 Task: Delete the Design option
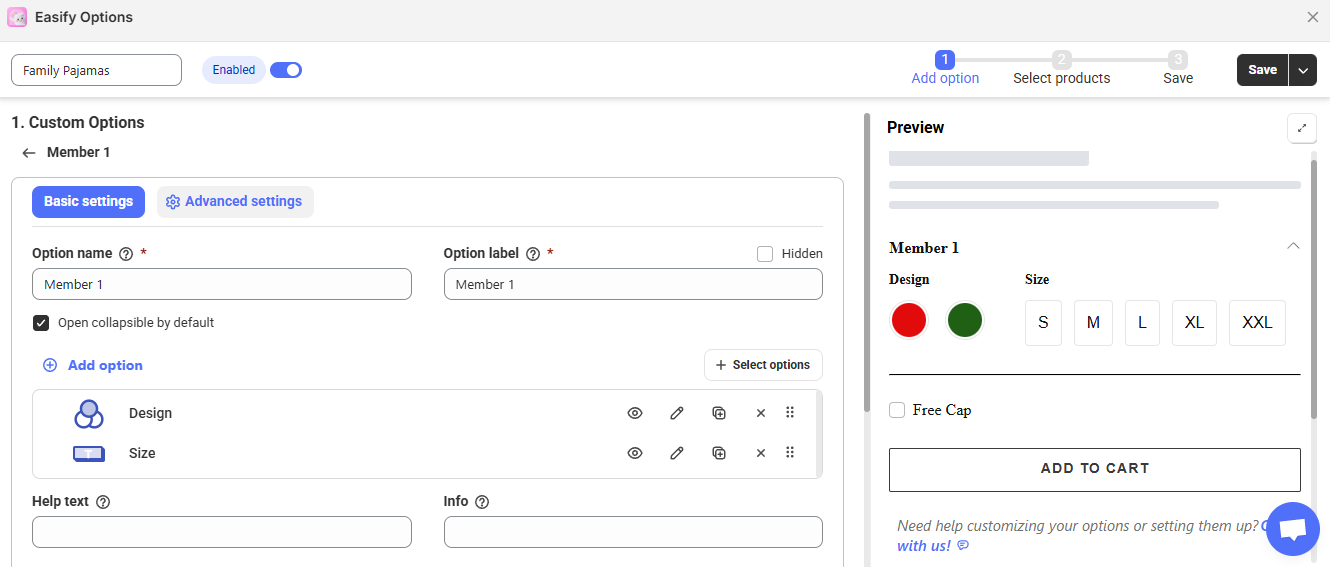pos(760,413)
